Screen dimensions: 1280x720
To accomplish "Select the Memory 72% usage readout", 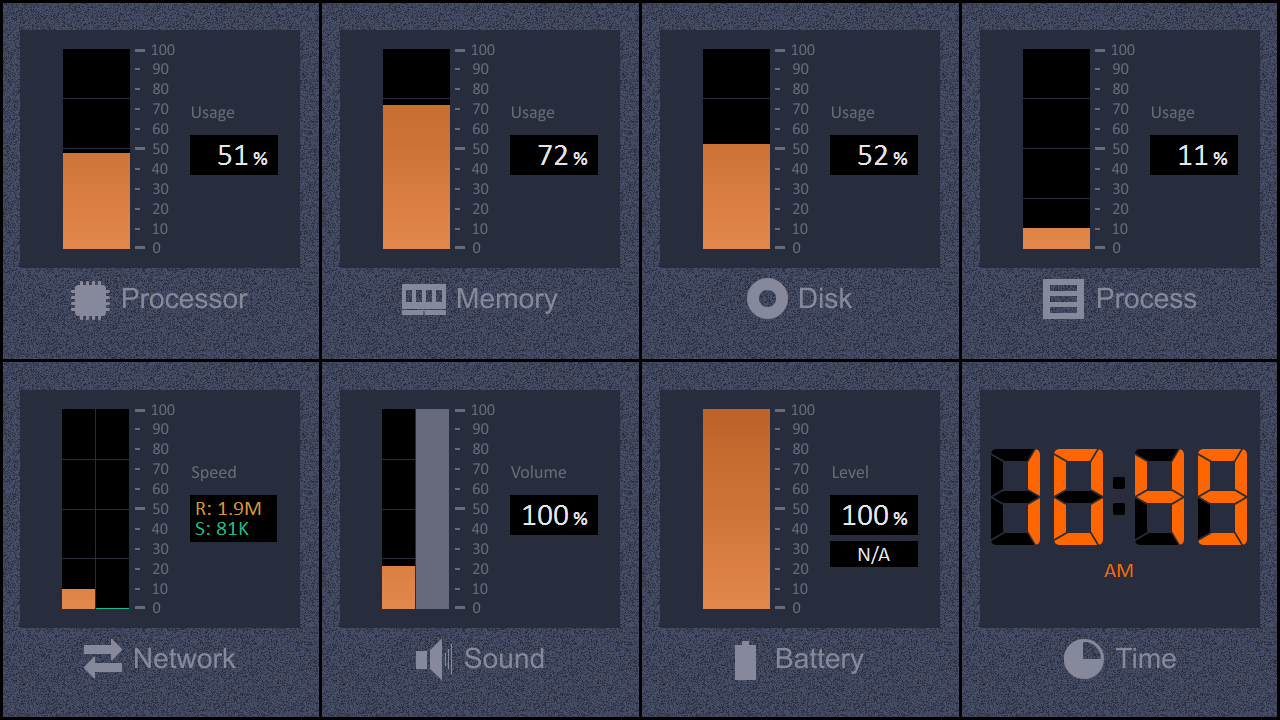I will (x=554, y=155).
